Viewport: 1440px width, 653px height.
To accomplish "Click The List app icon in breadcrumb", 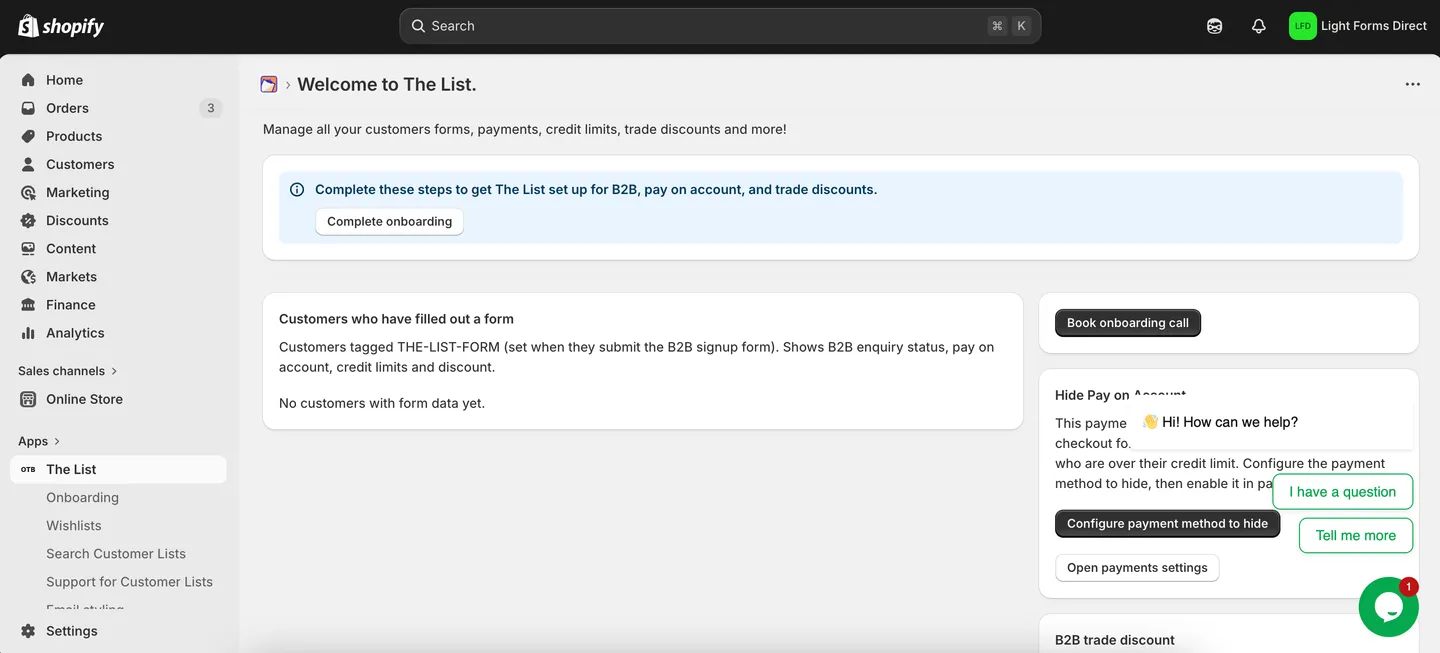I will click(269, 85).
